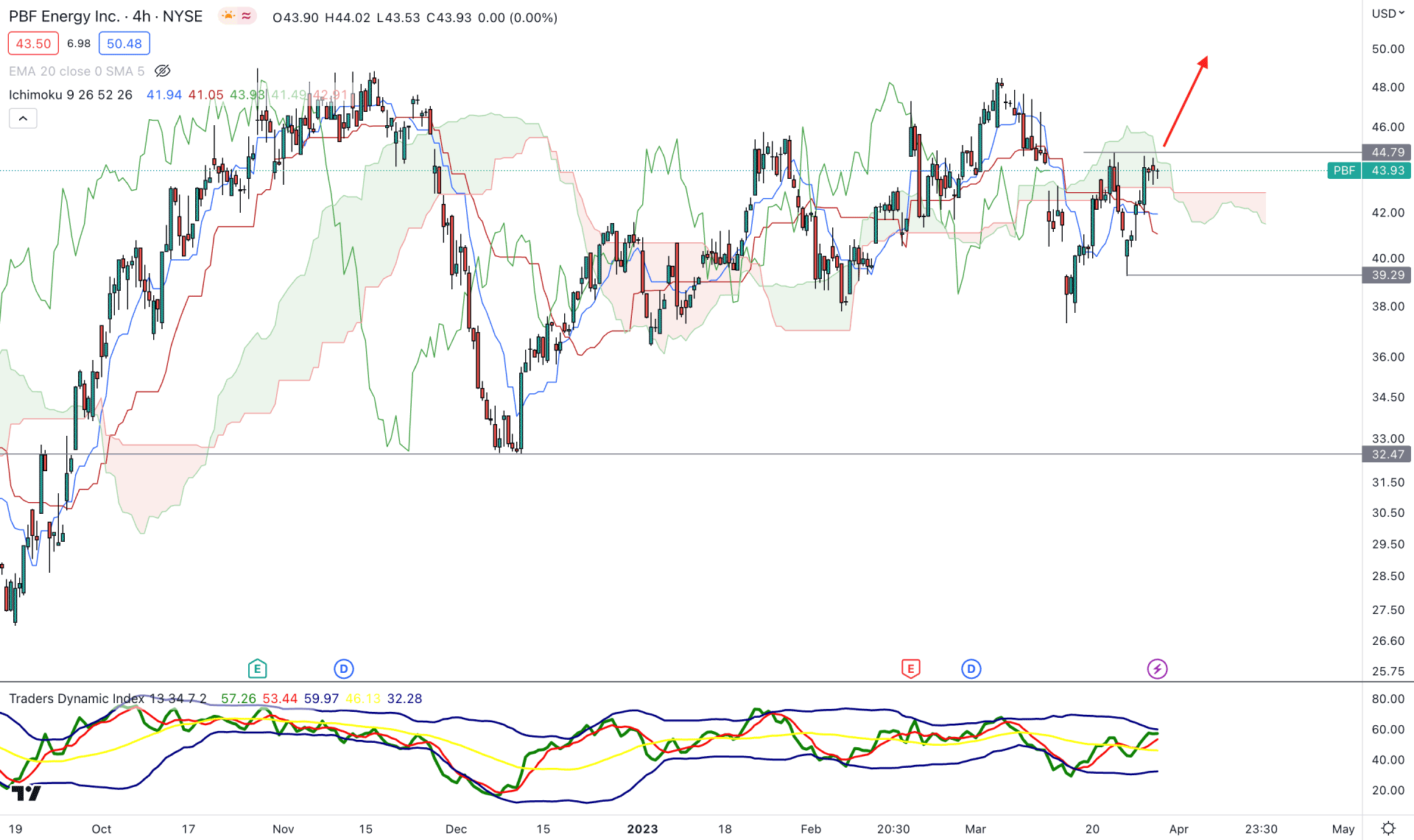Toggle visibility eye of EMA 20 indicator
Screen dimensions: 1414x840
point(163,71)
